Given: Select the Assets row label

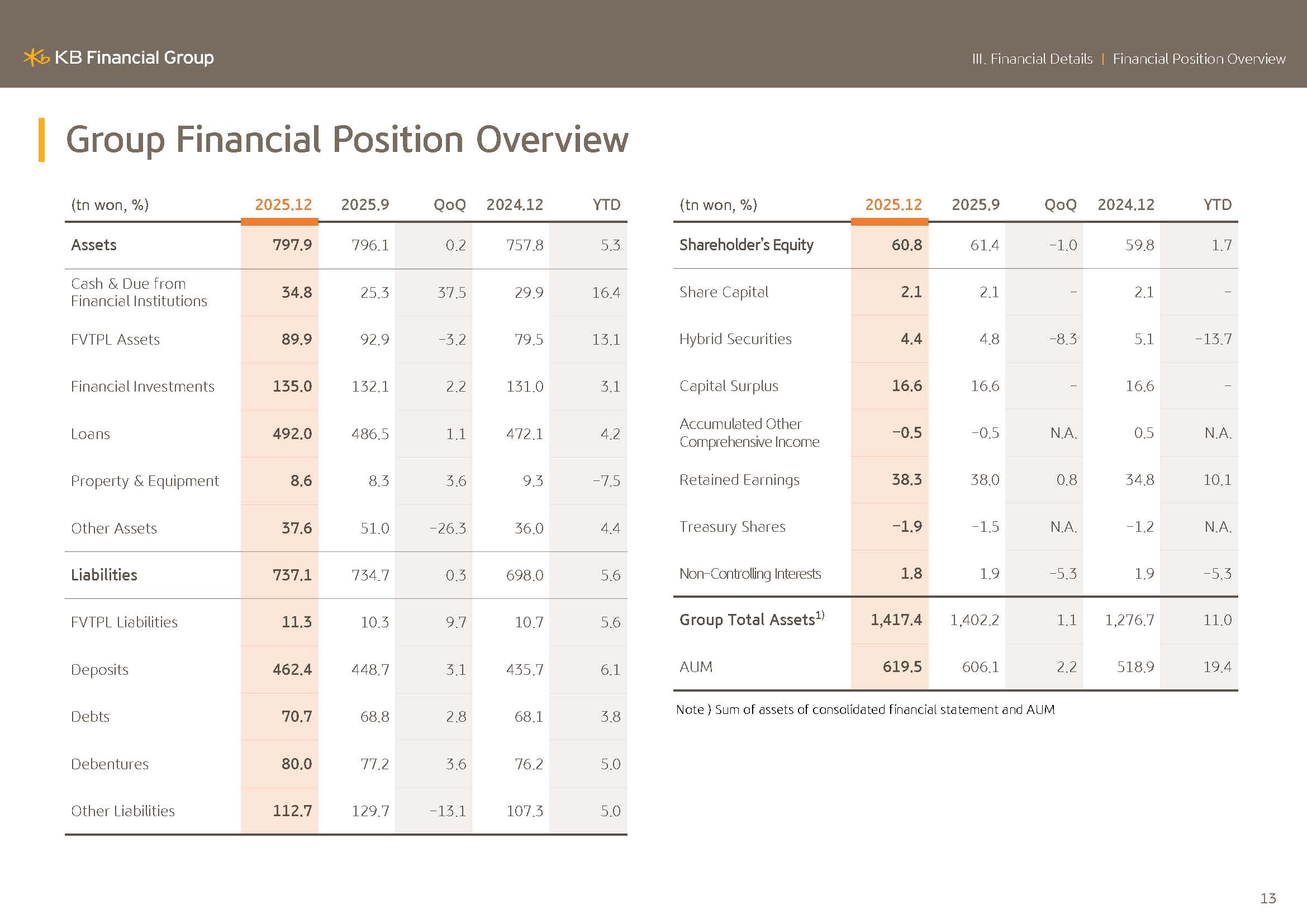Looking at the screenshot, I should pyautogui.click(x=94, y=245).
